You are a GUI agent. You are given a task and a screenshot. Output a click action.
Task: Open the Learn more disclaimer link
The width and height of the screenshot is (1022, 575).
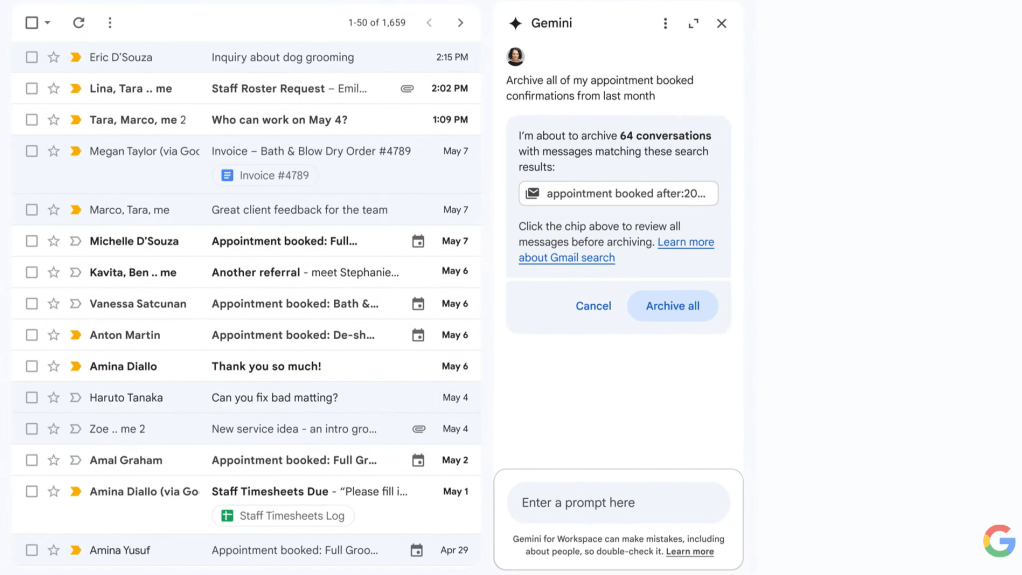(690, 552)
